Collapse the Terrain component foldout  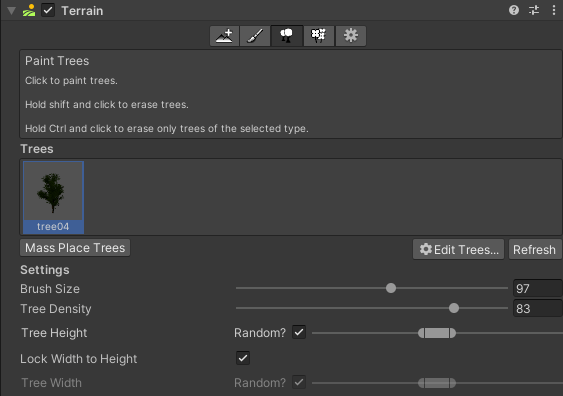11,11
